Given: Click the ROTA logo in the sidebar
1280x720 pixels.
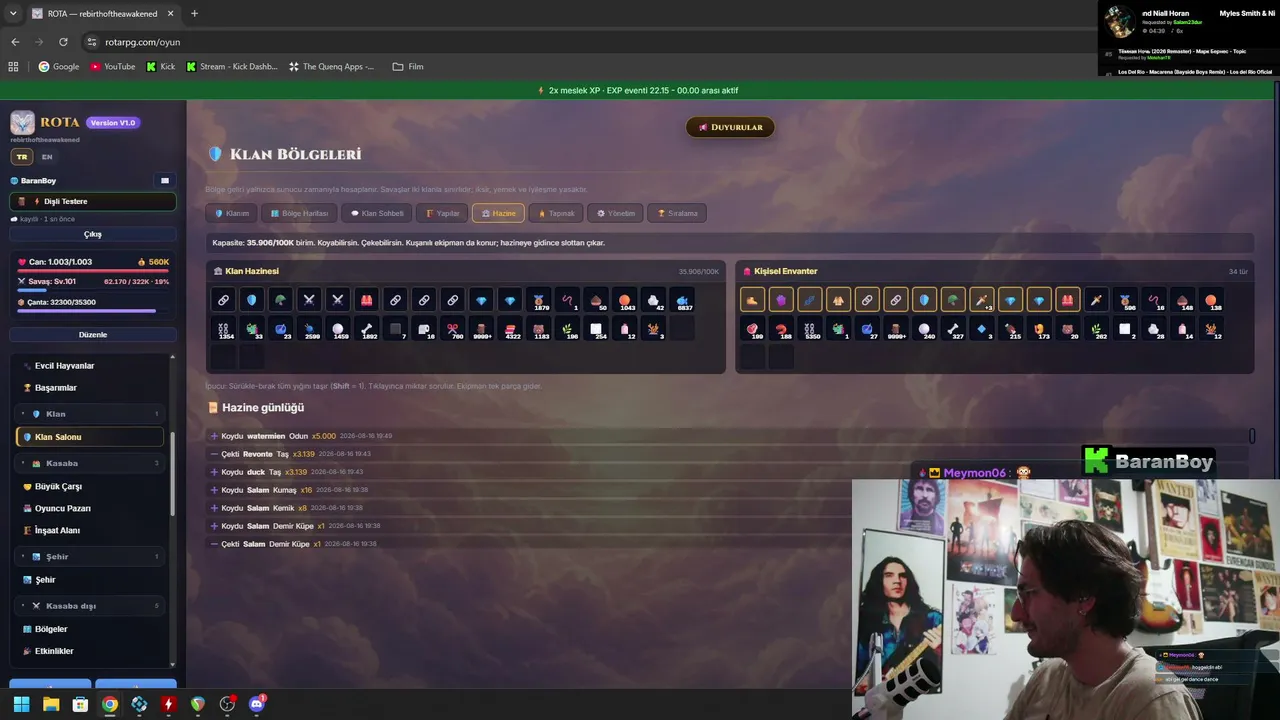Looking at the screenshot, I should click(x=23, y=123).
